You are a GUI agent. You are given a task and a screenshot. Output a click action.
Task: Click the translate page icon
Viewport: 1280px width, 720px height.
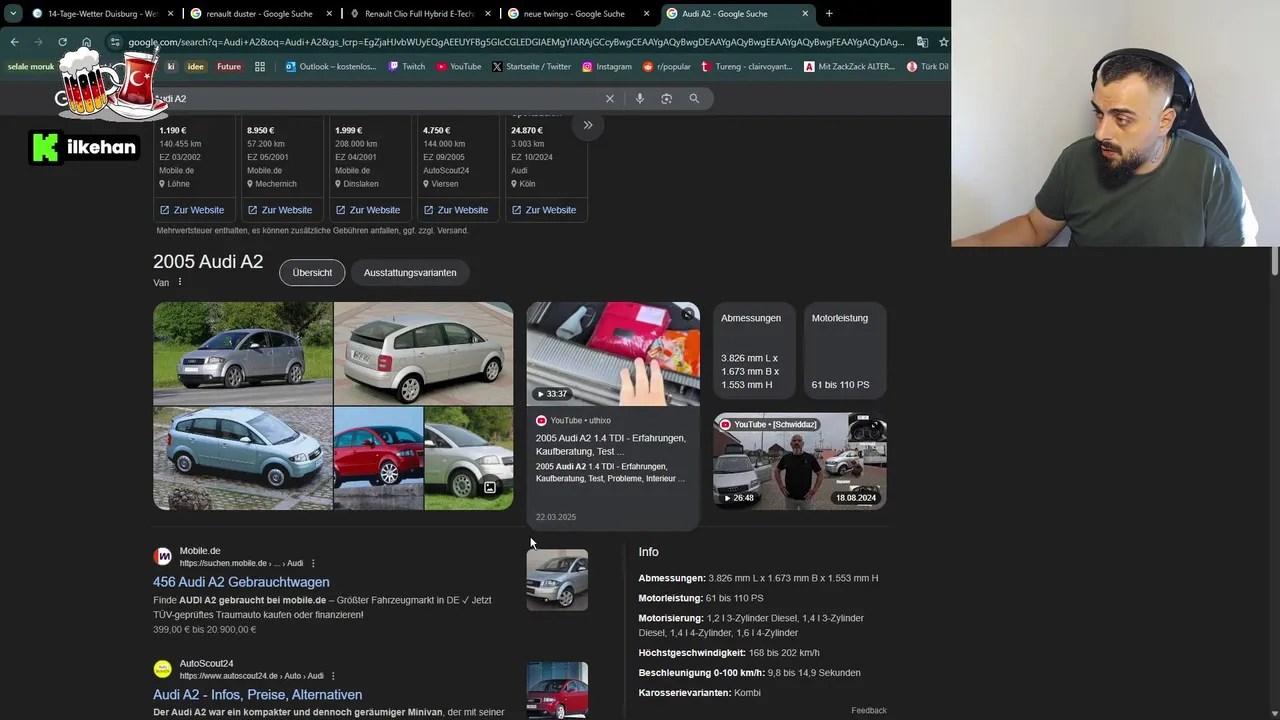point(922,42)
